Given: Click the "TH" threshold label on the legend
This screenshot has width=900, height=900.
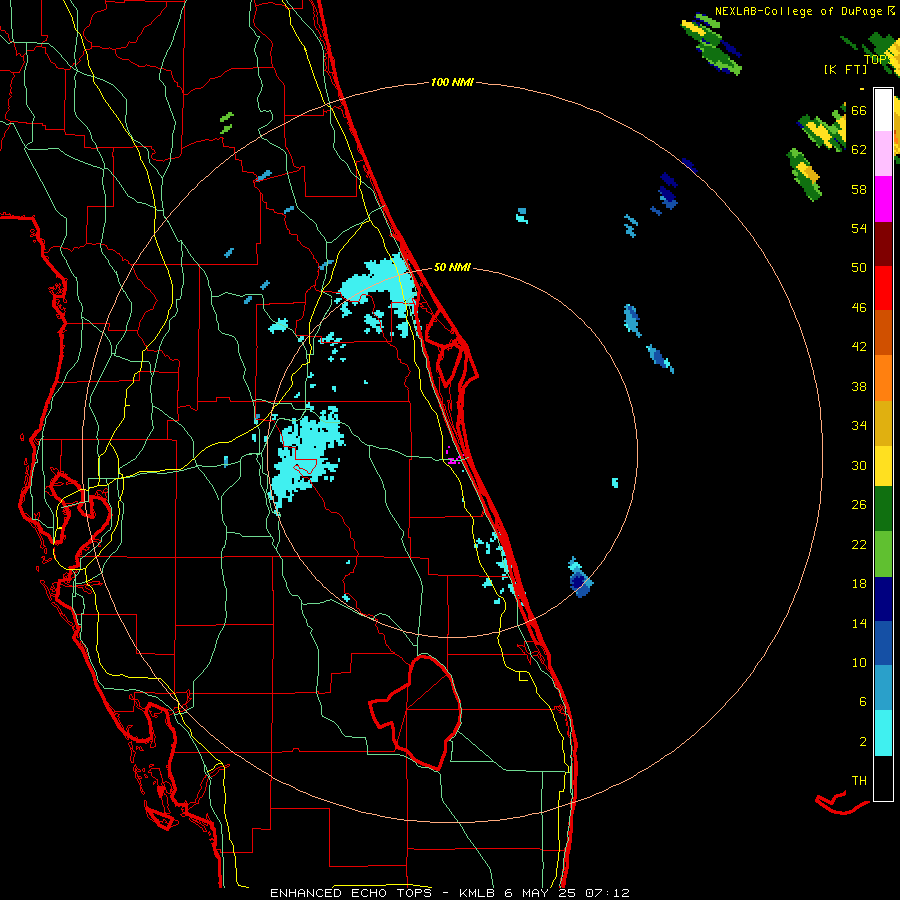Looking at the screenshot, I should [x=859, y=780].
